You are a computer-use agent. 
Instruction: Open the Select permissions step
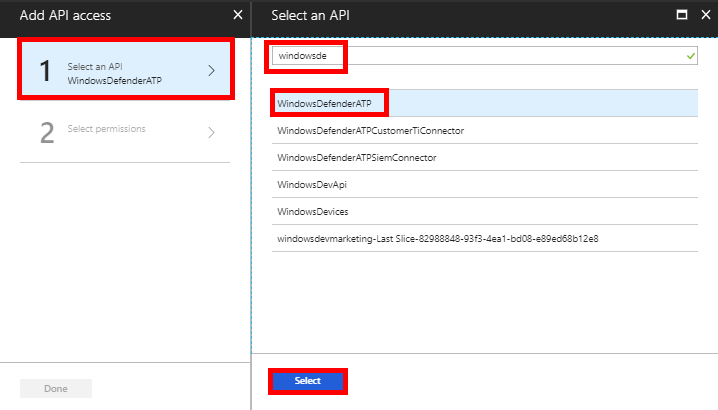tap(106, 130)
